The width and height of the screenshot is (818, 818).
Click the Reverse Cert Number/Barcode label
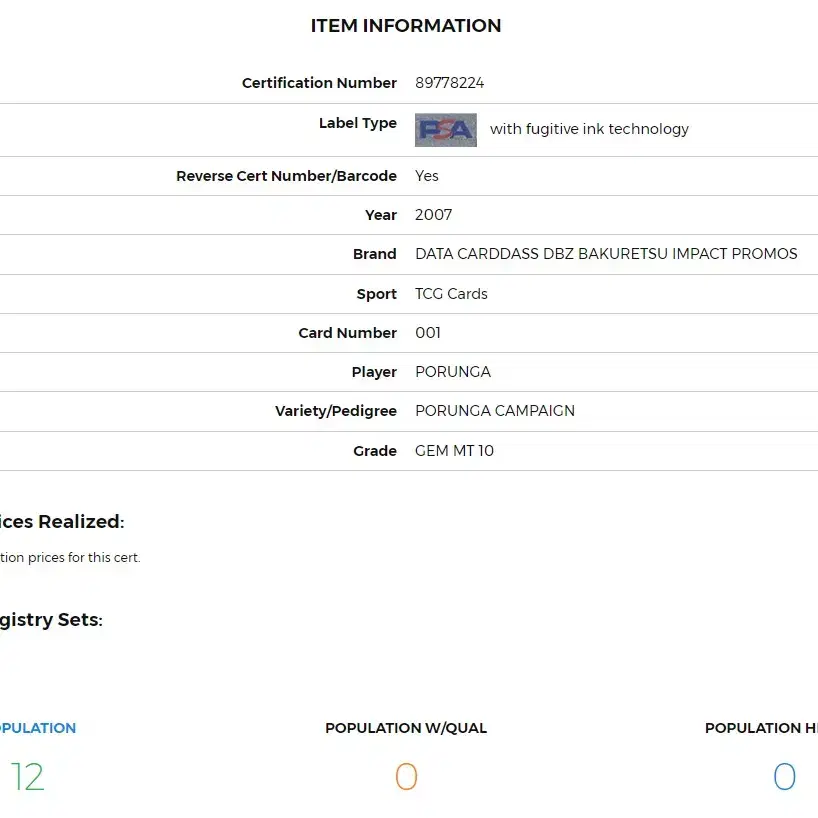pos(286,176)
